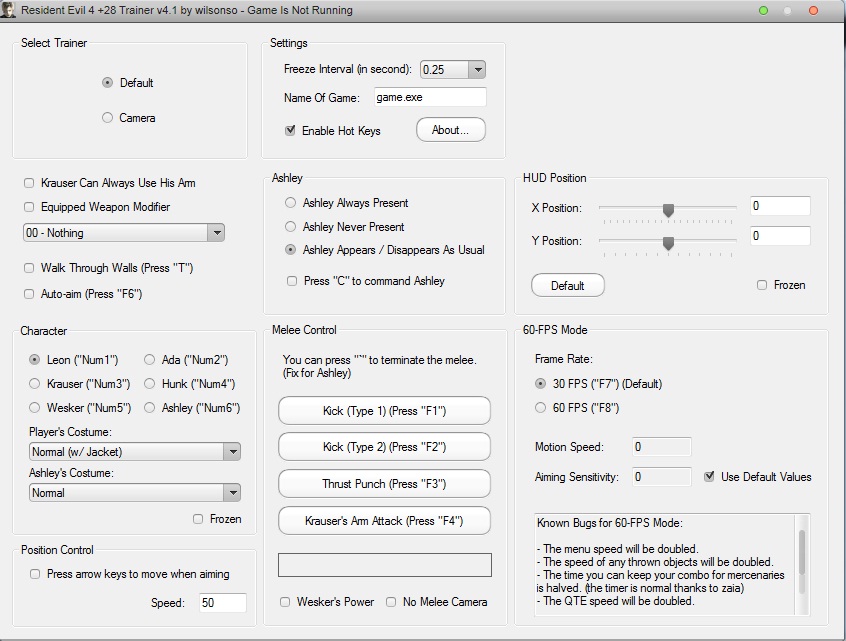The image size is (846, 641).
Task: Pick Ada as the character
Action: pos(150,360)
